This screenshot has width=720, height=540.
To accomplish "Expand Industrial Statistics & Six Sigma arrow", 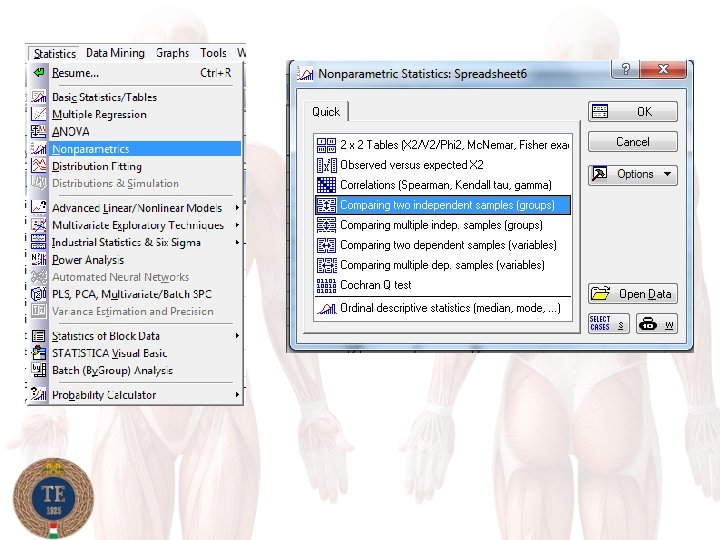I will coord(237,242).
